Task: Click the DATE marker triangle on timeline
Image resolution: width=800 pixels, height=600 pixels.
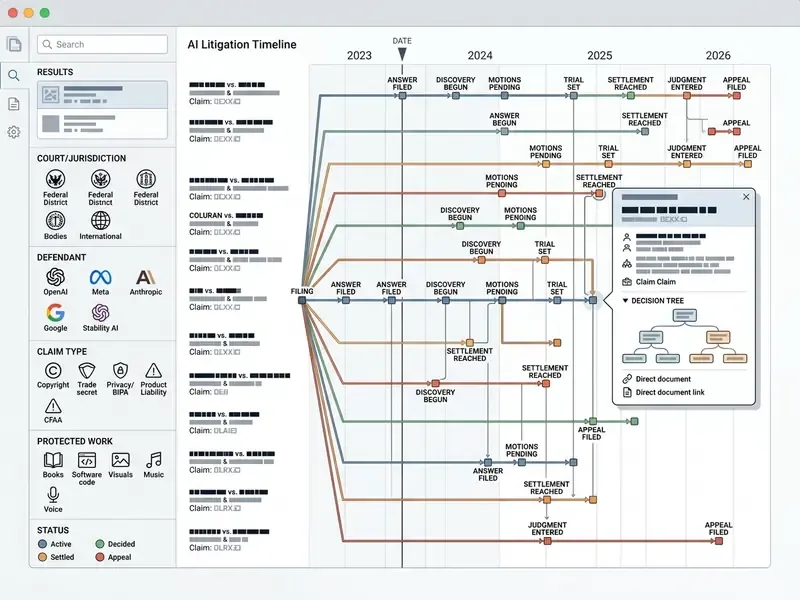Action: click(x=402, y=54)
